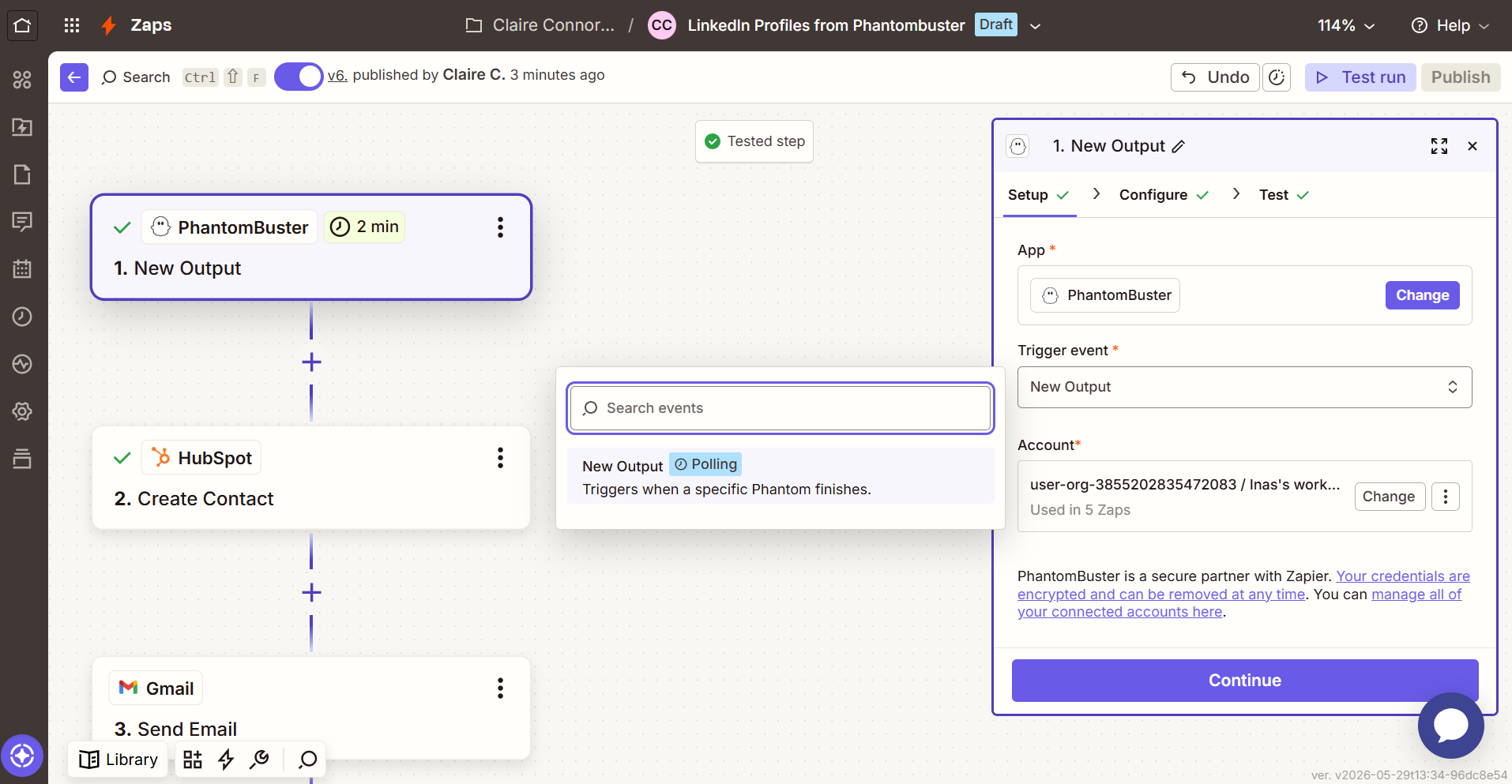Viewport: 1512px width, 784px height.
Task: Click into the Search events field
Action: [780, 408]
